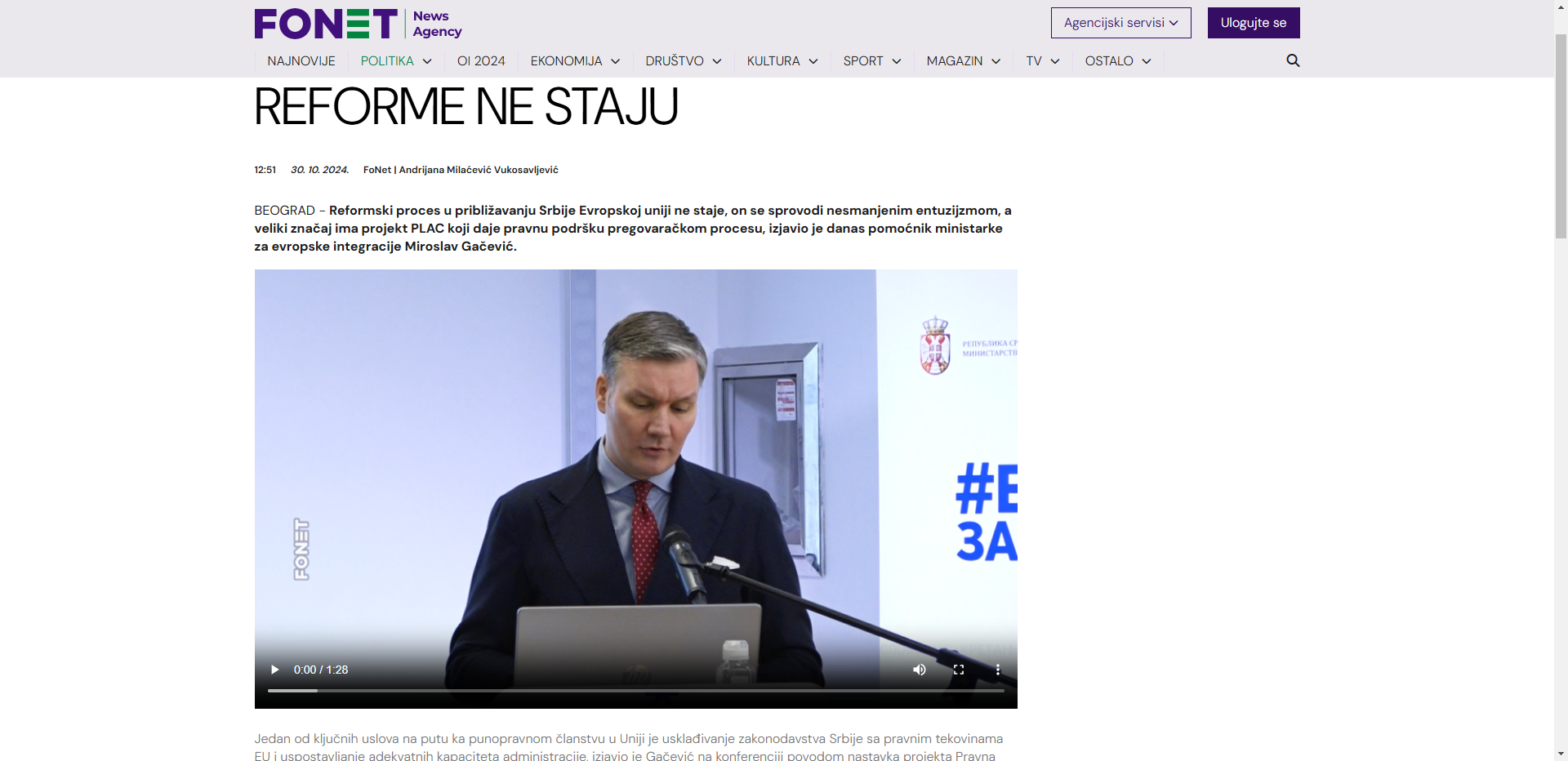The image size is (1568, 761).
Task: Click the Ulogujte se button
Action: click(x=1253, y=23)
